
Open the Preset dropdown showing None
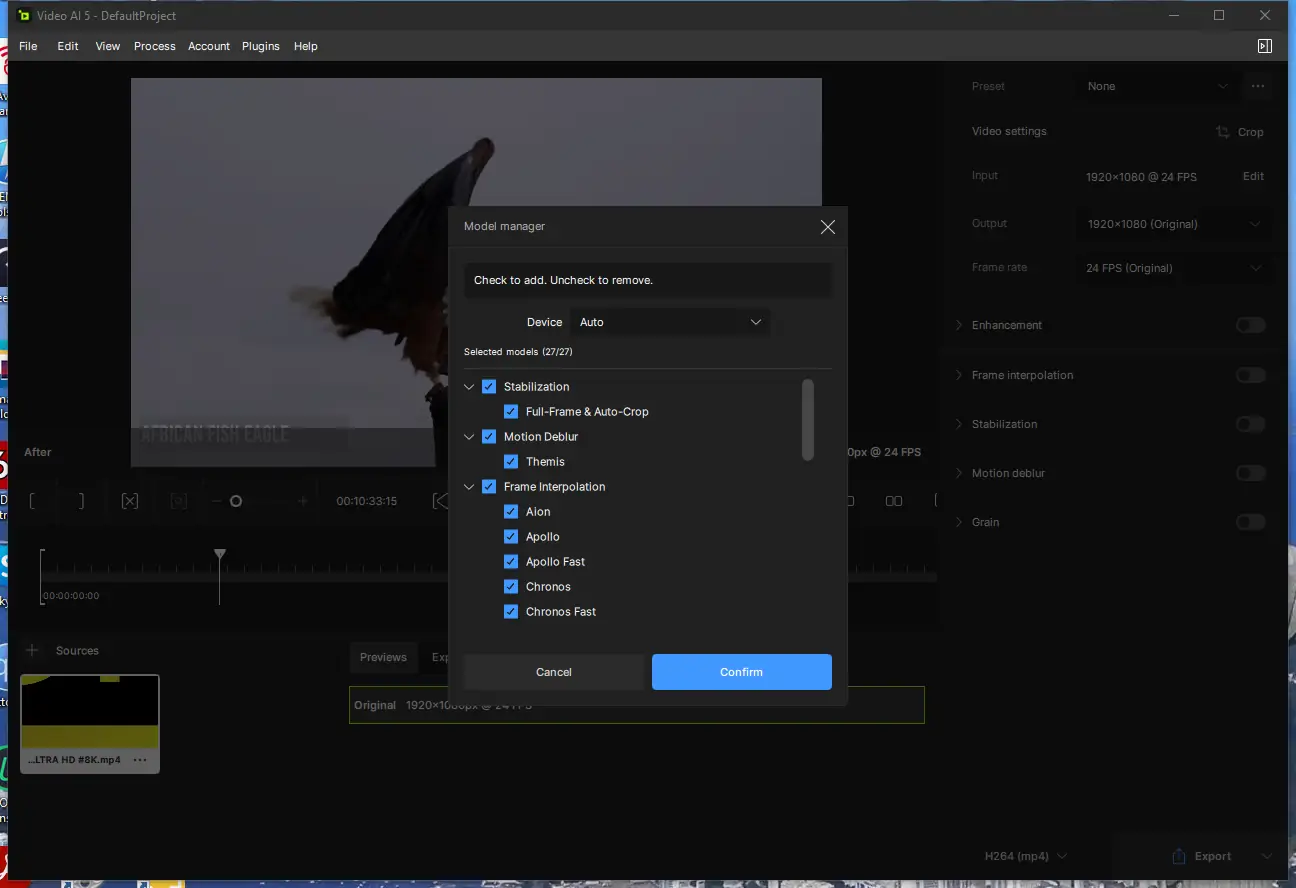pos(1158,86)
